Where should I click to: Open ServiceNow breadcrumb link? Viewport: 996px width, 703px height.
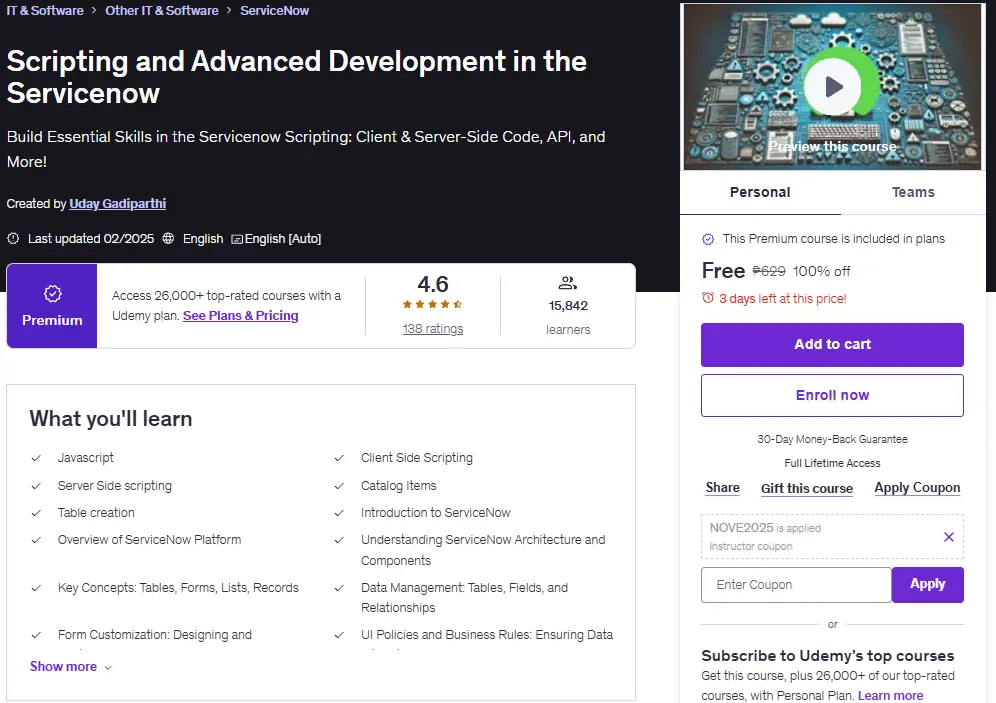pyautogui.click(x=274, y=11)
